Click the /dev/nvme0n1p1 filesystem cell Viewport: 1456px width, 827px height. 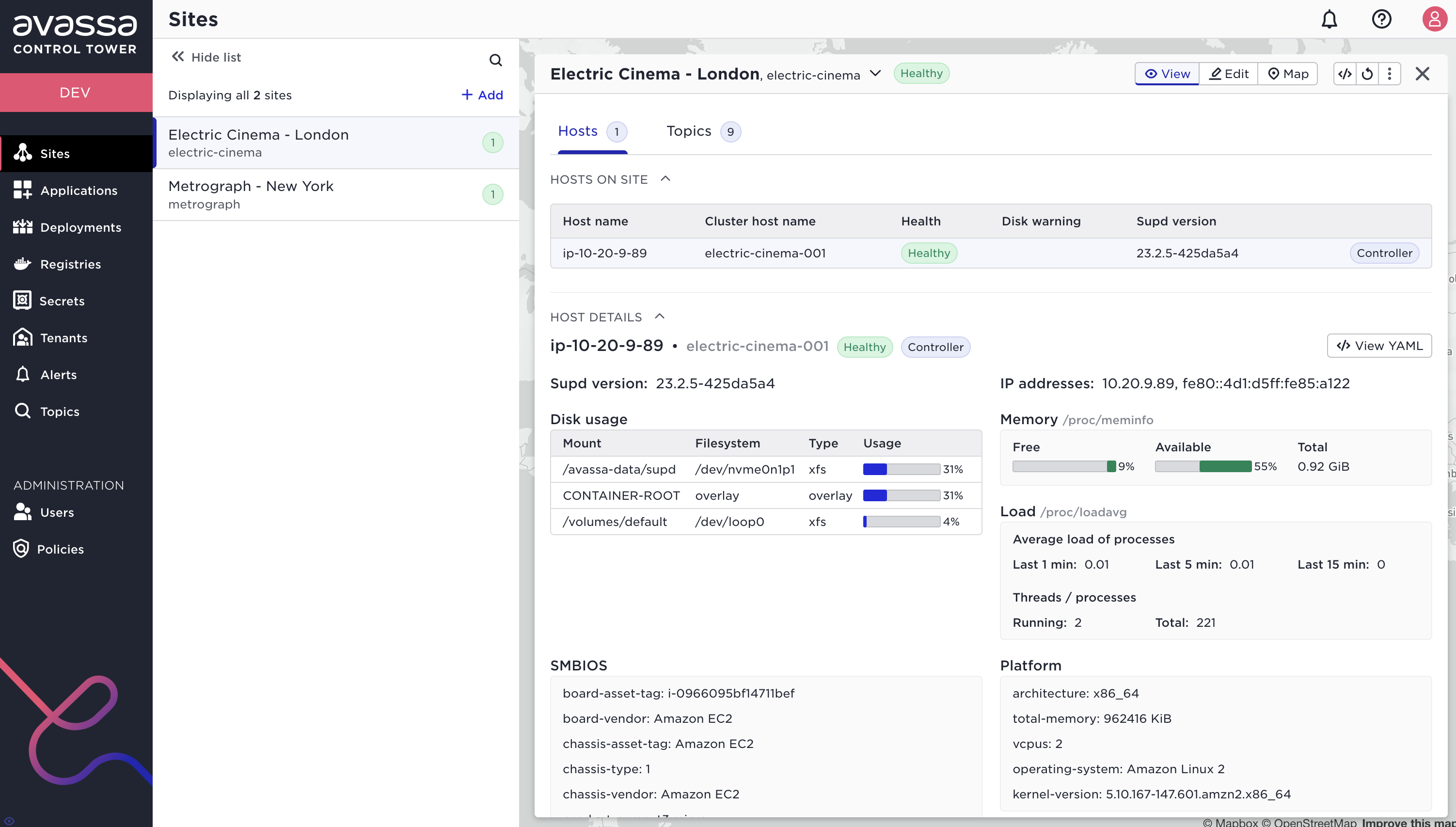[744, 469]
